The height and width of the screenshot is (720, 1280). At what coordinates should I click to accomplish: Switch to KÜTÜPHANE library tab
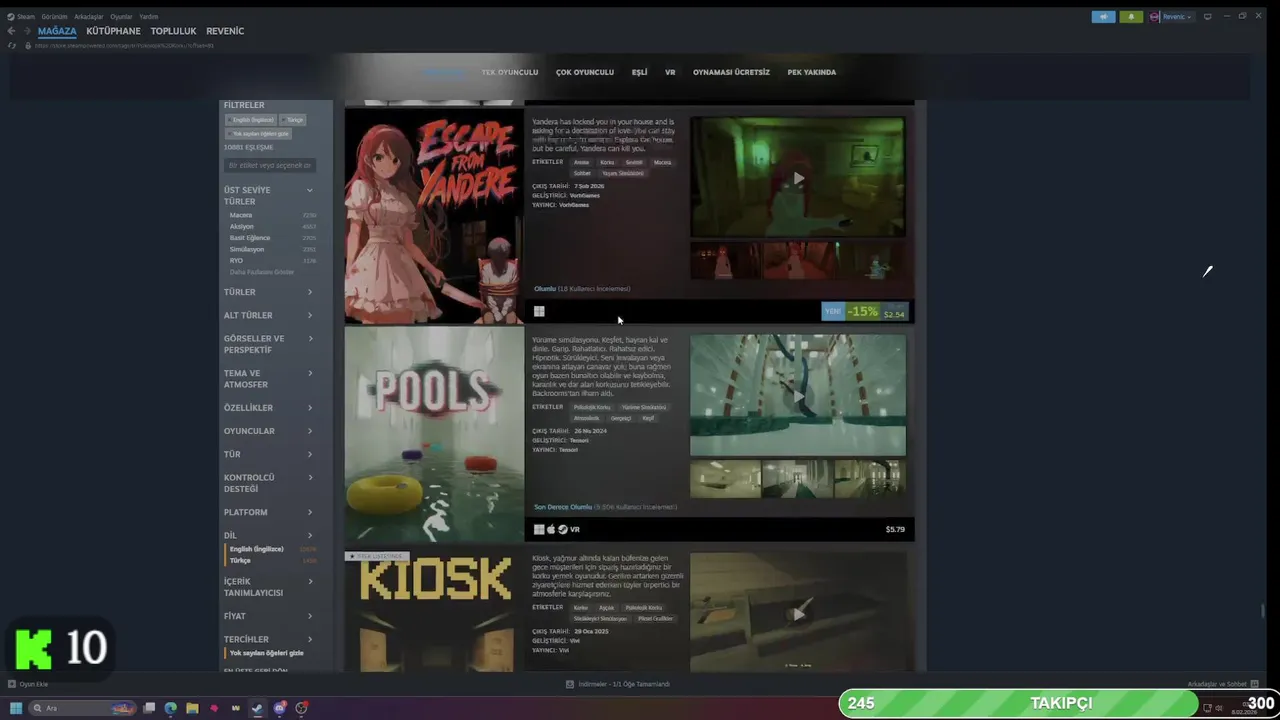(x=113, y=31)
